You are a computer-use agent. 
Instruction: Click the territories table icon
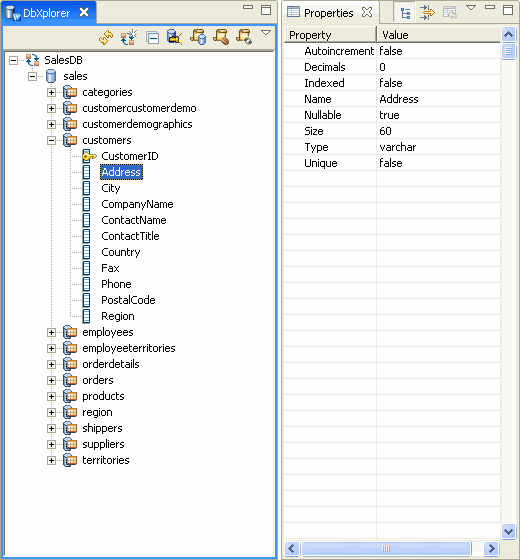pos(70,461)
